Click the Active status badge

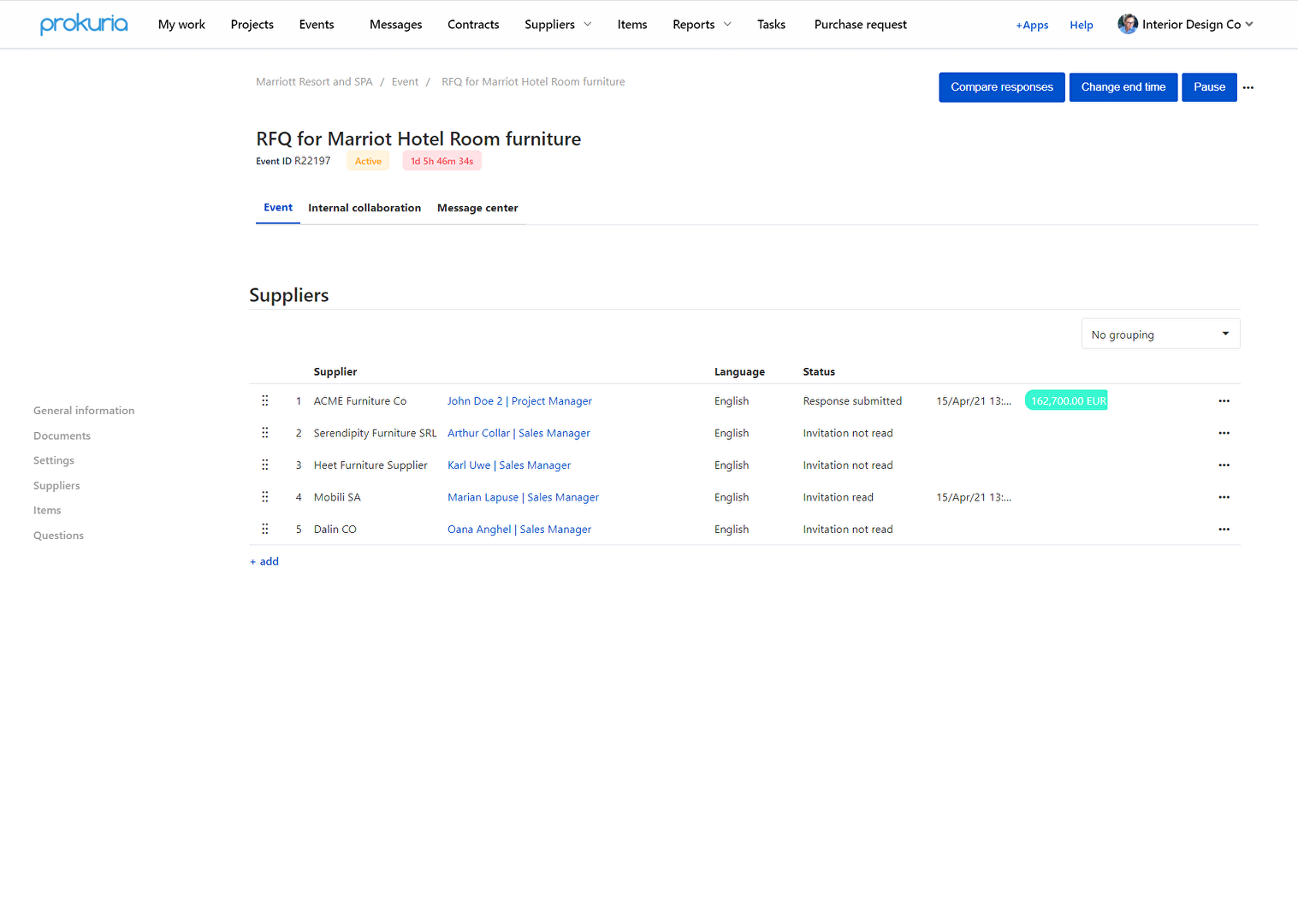point(368,161)
